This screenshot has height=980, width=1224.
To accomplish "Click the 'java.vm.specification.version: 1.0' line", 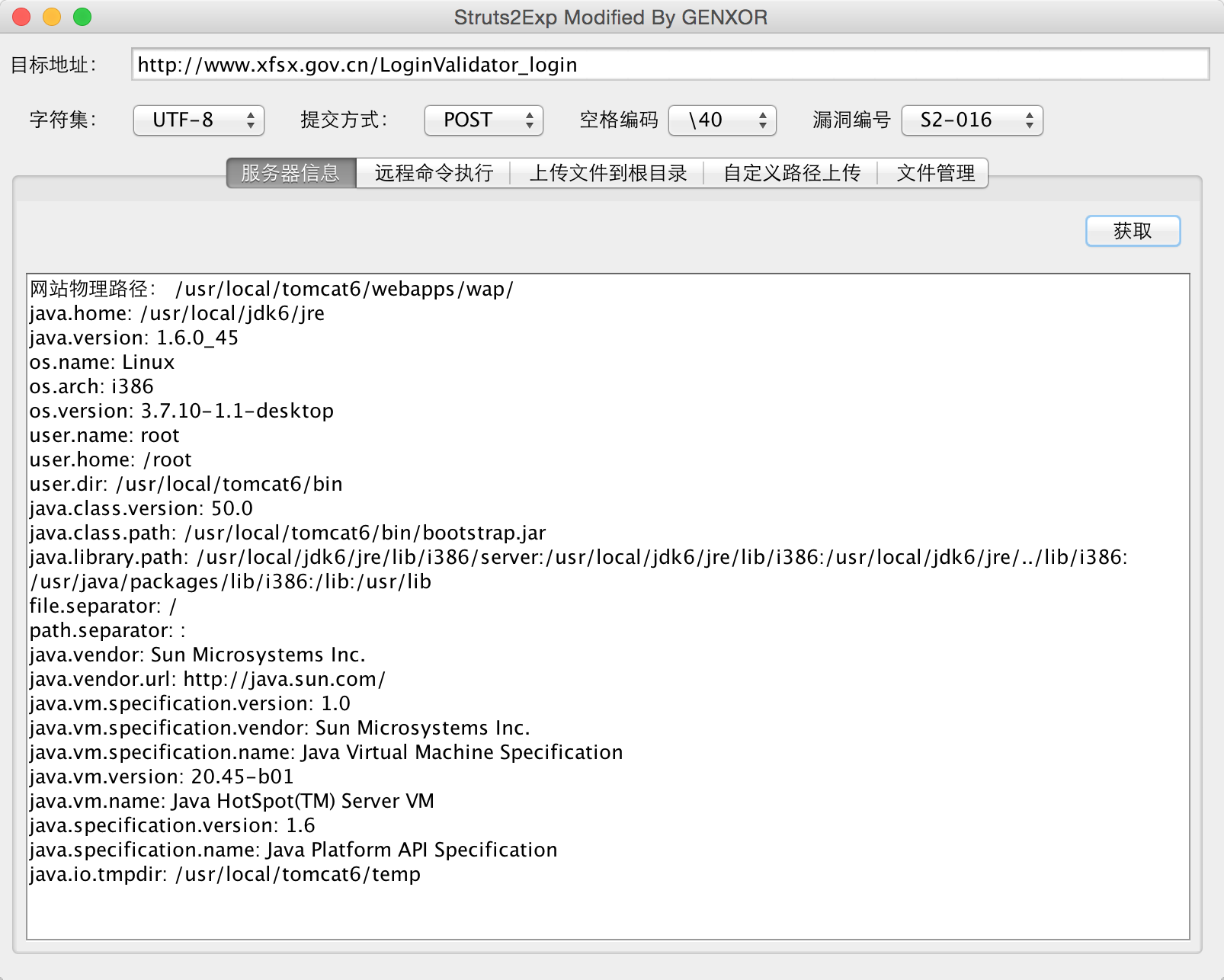I will pos(190,703).
